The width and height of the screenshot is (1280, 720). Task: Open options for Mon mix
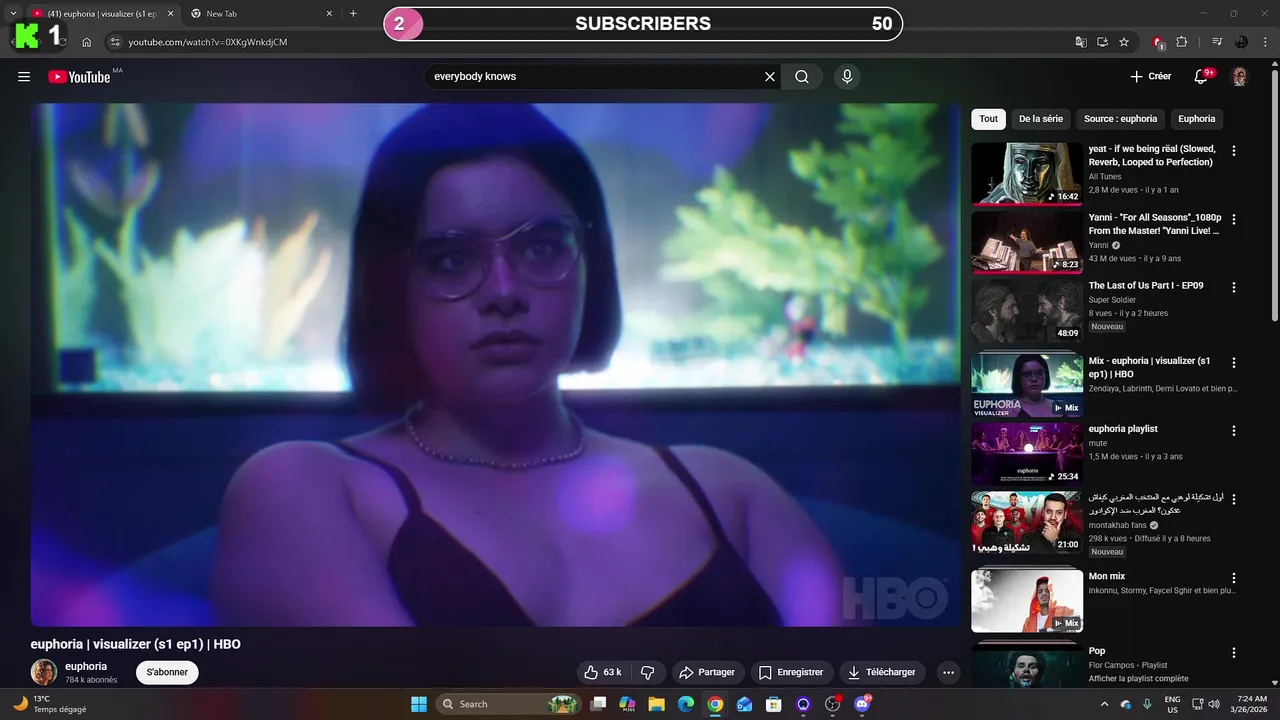click(x=1234, y=578)
